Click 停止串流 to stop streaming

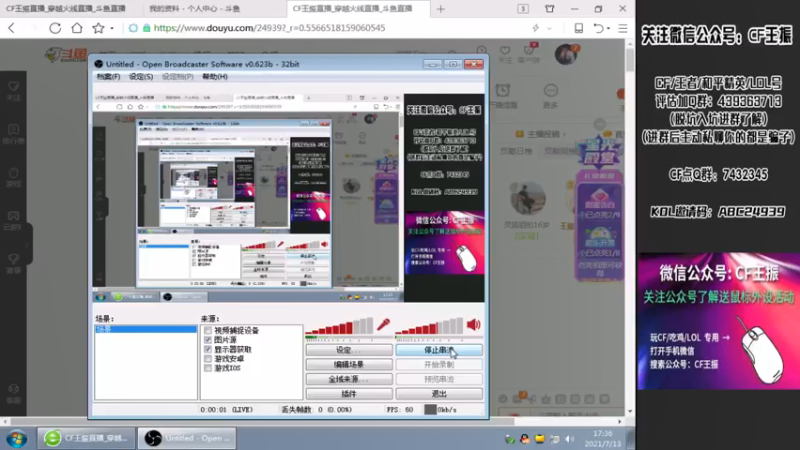click(439, 350)
